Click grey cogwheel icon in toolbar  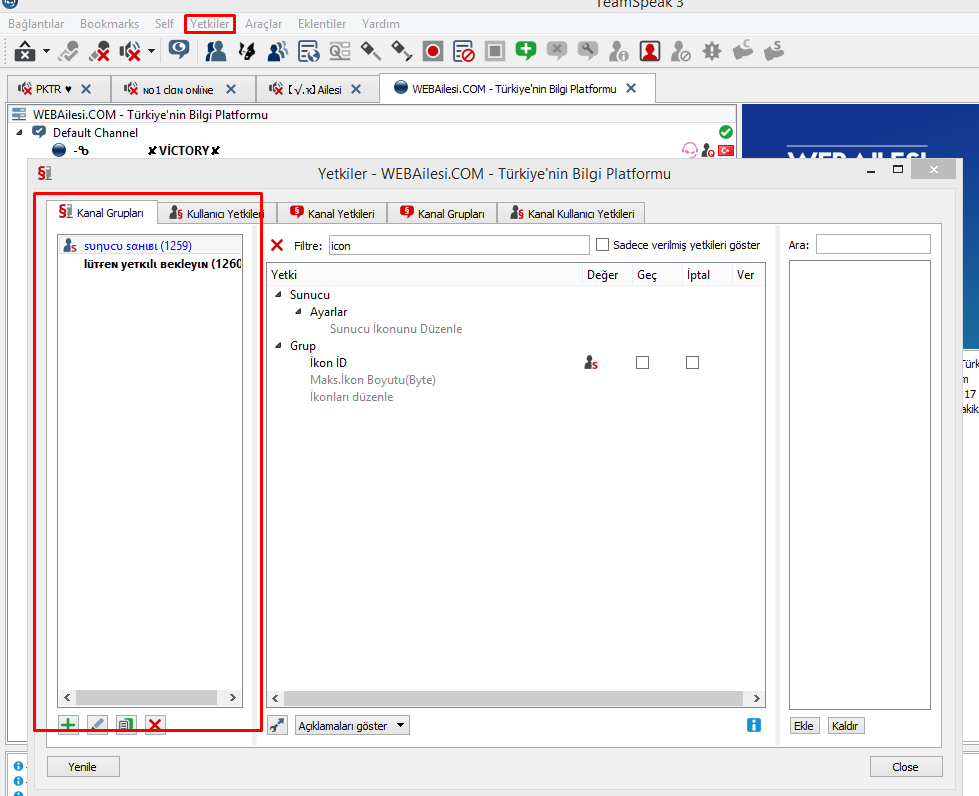pyautogui.click(x=712, y=51)
